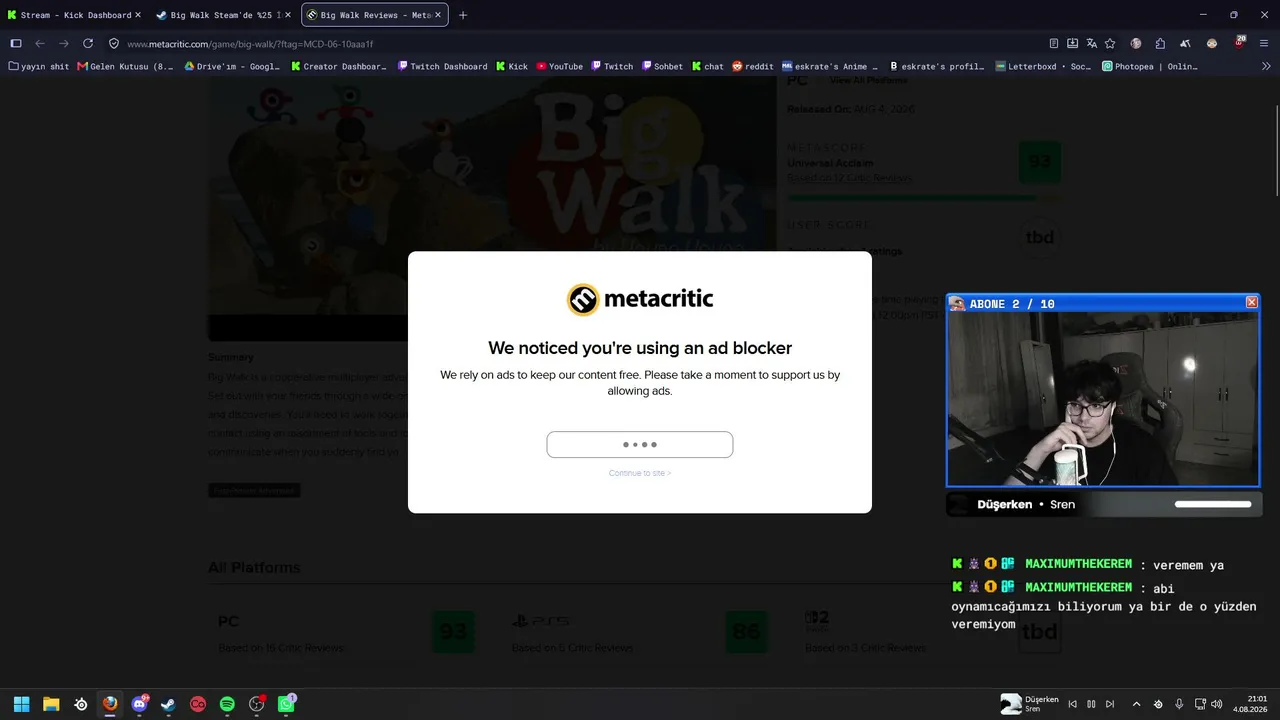Screen dimensions: 1280x720
Task: Open the Sohbet bookmark
Action: coord(662,67)
